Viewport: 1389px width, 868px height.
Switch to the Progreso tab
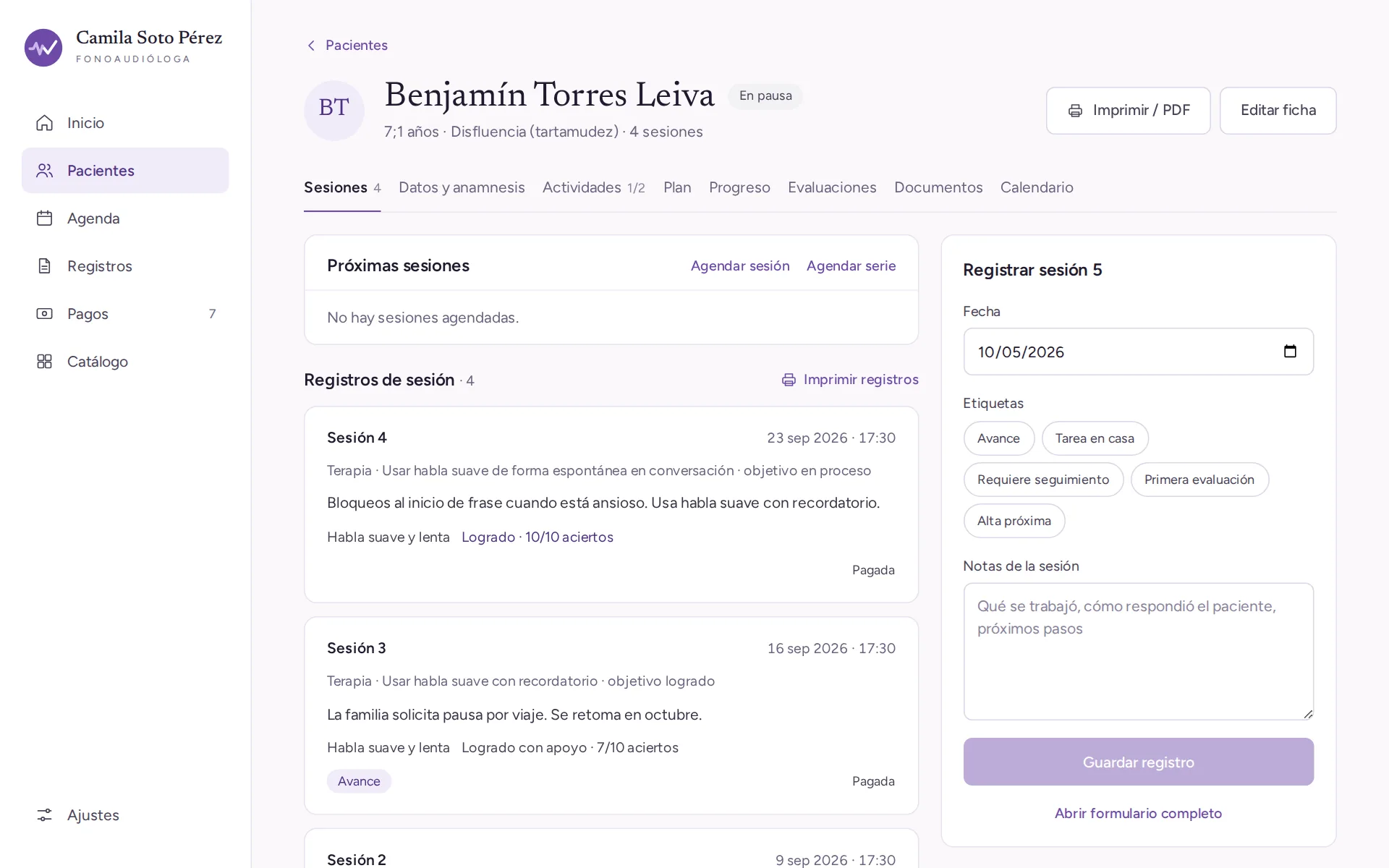(x=739, y=187)
